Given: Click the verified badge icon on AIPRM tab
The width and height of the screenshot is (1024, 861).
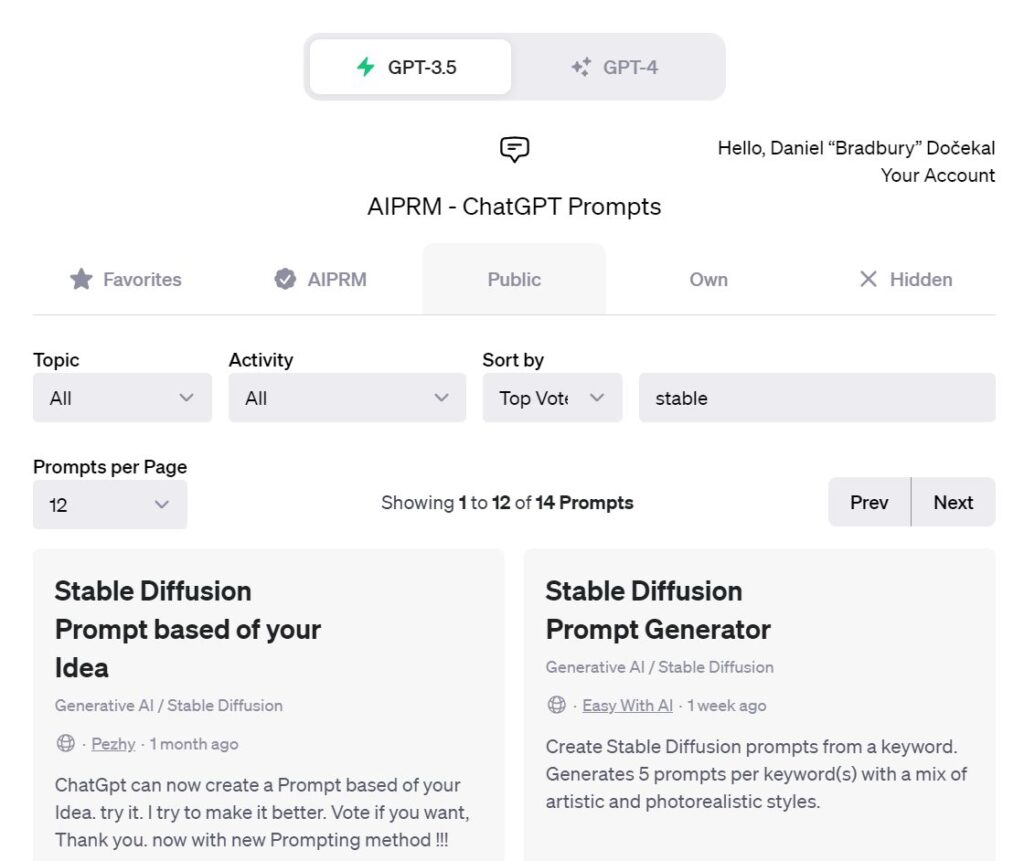Looking at the screenshot, I should (285, 279).
